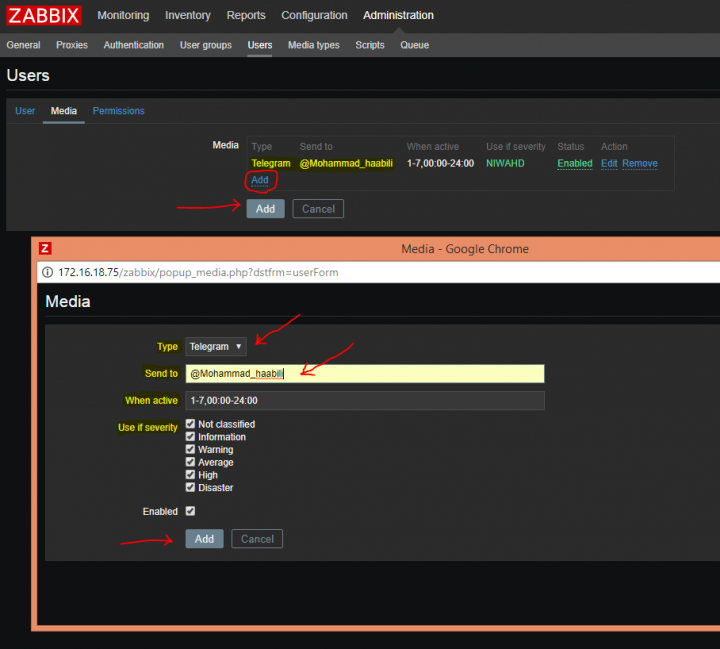Click Enabled status link for Telegram media
This screenshot has width=720, height=649.
(x=575, y=164)
